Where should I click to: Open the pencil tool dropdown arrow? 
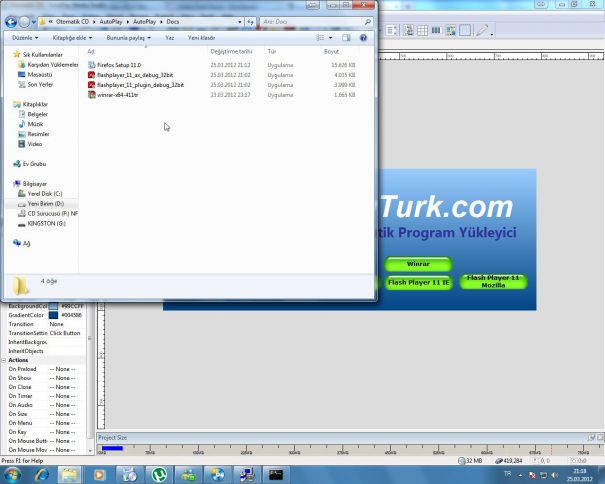492,34
